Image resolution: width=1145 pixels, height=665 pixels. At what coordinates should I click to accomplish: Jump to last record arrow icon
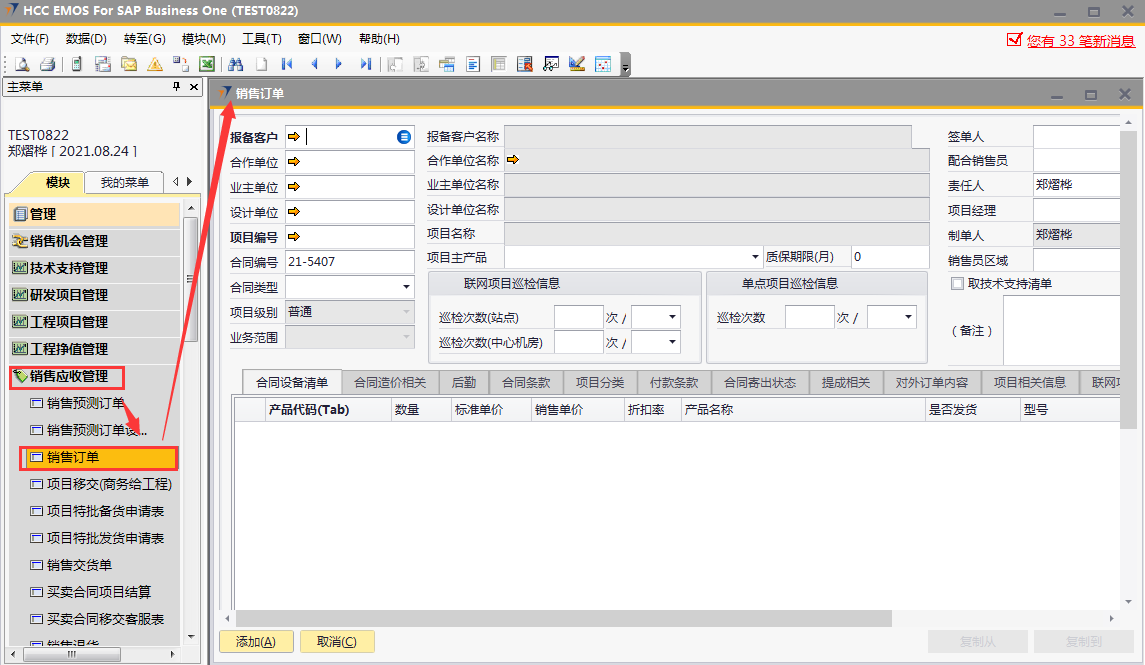click(x=365, y=64)
